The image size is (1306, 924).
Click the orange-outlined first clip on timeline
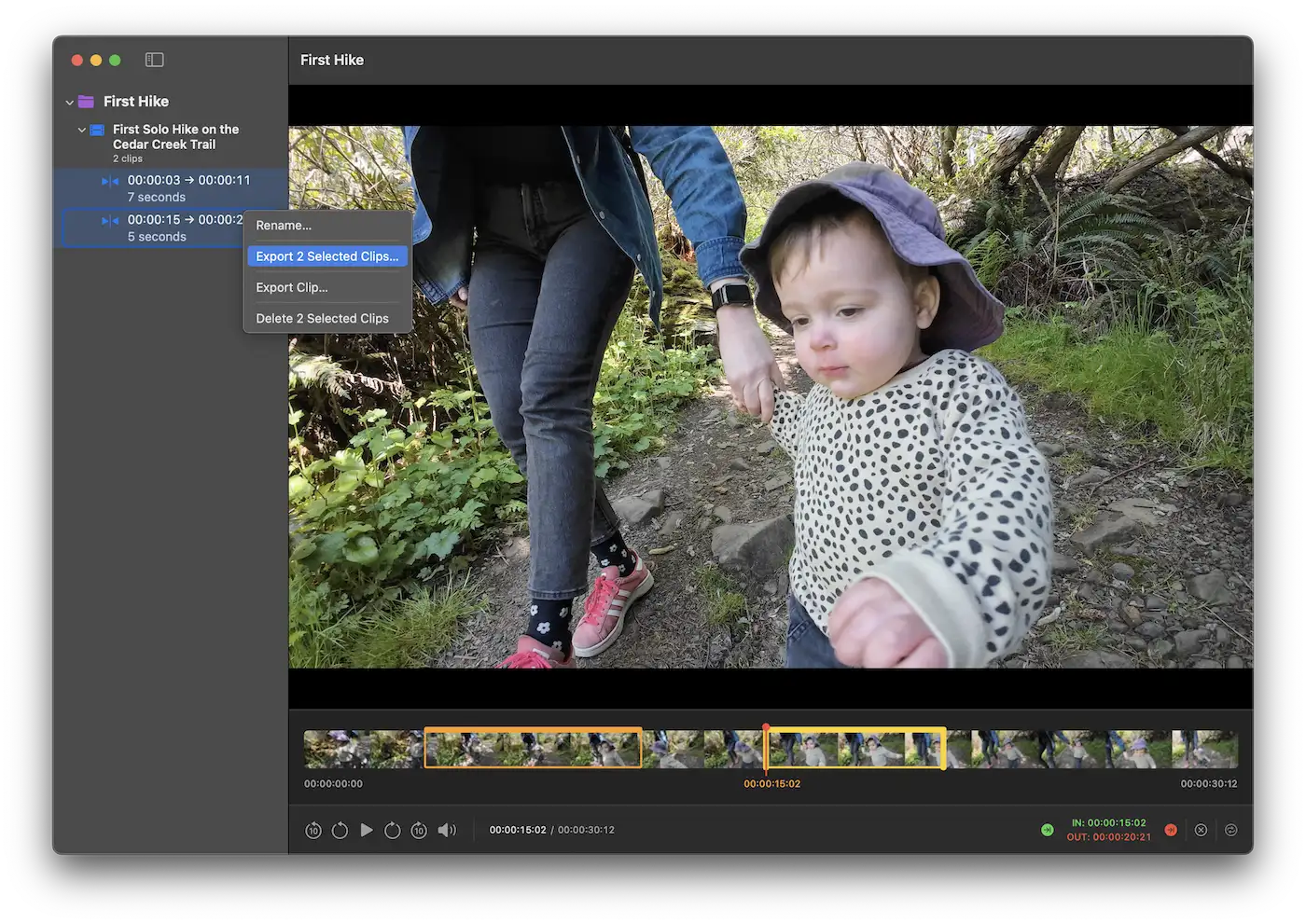(533, 749)
